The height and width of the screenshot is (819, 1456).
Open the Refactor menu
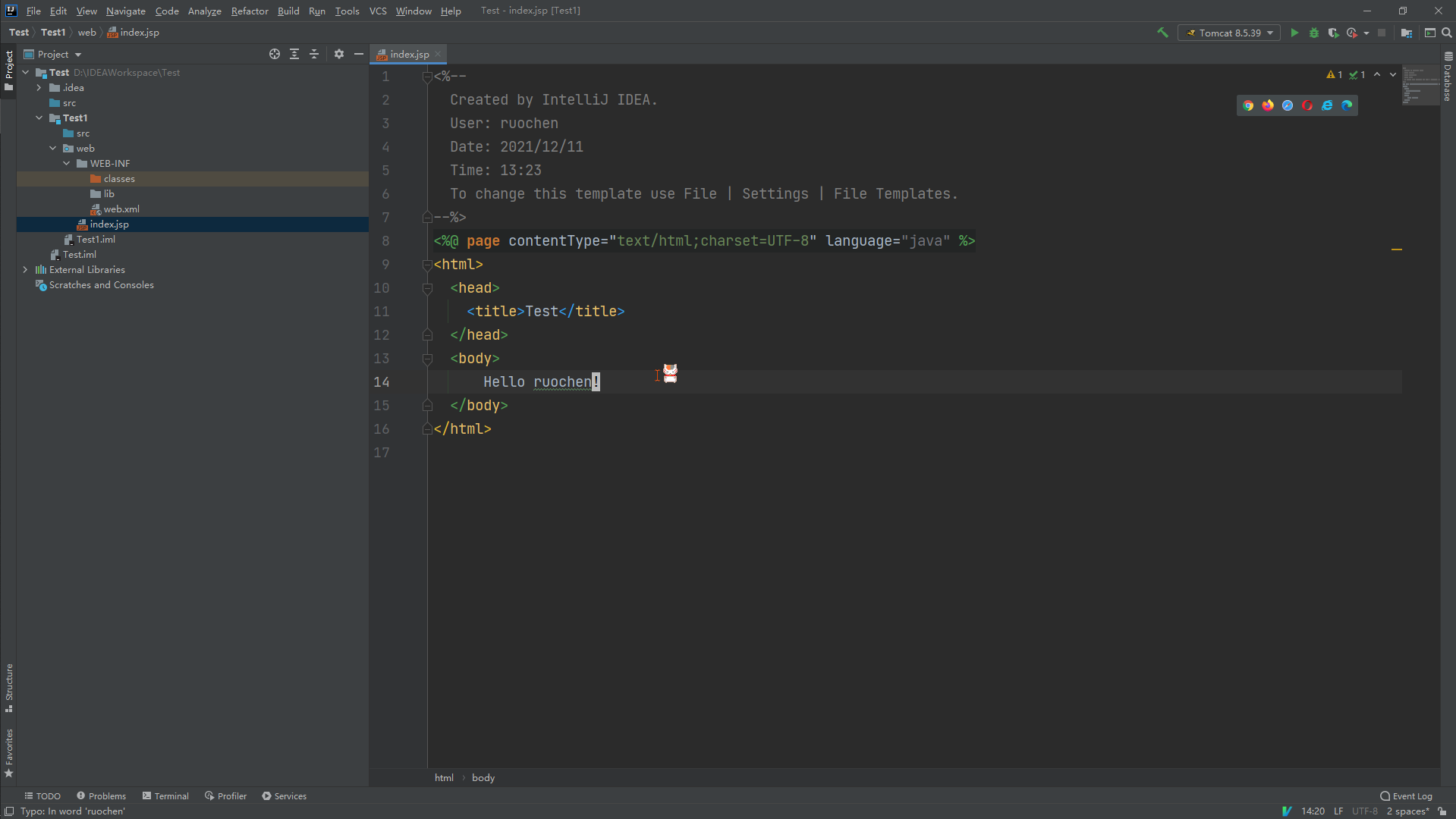click(x=250, y=11)
